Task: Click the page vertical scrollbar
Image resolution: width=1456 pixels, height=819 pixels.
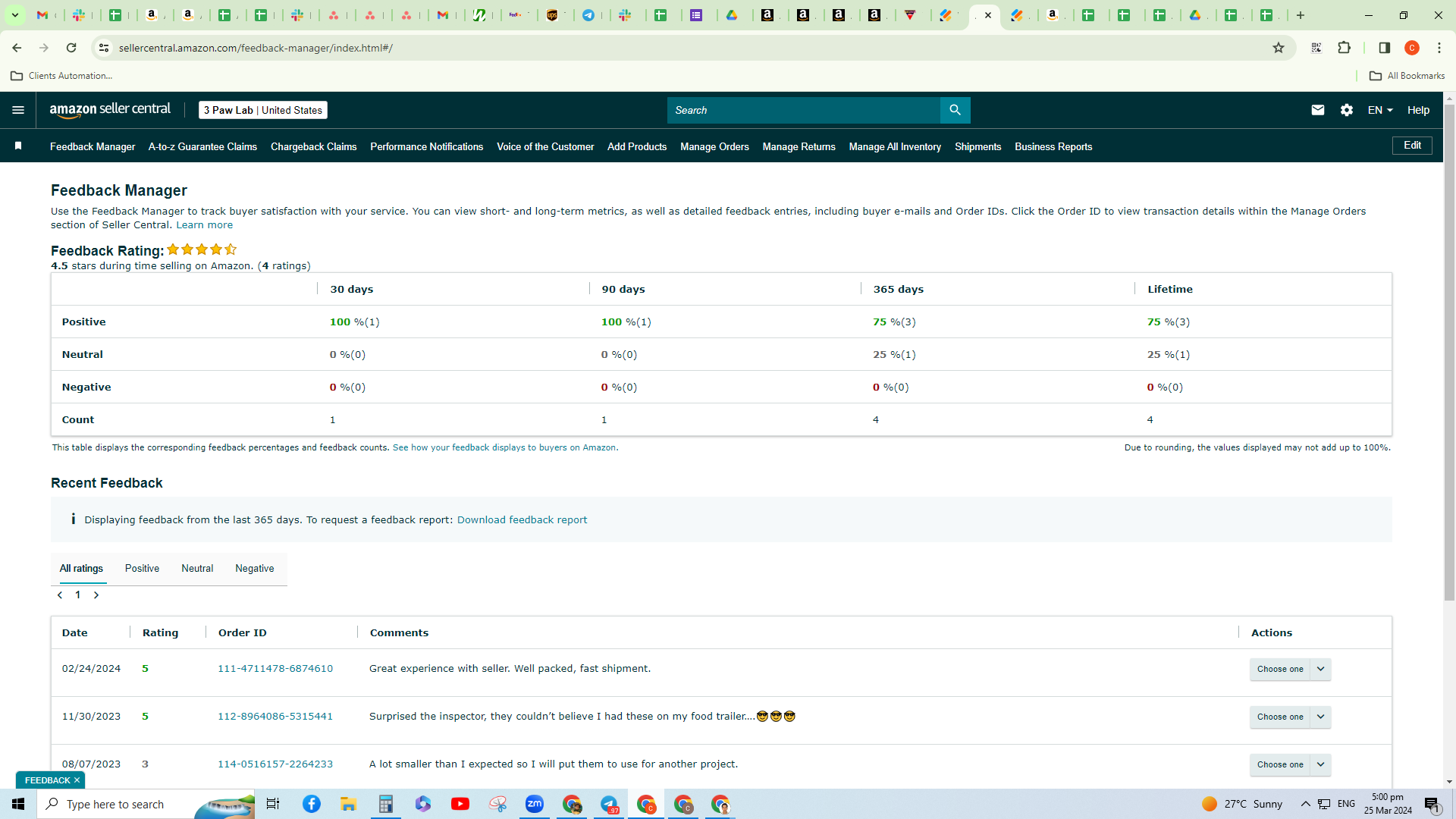Action: pos(1449,353)
